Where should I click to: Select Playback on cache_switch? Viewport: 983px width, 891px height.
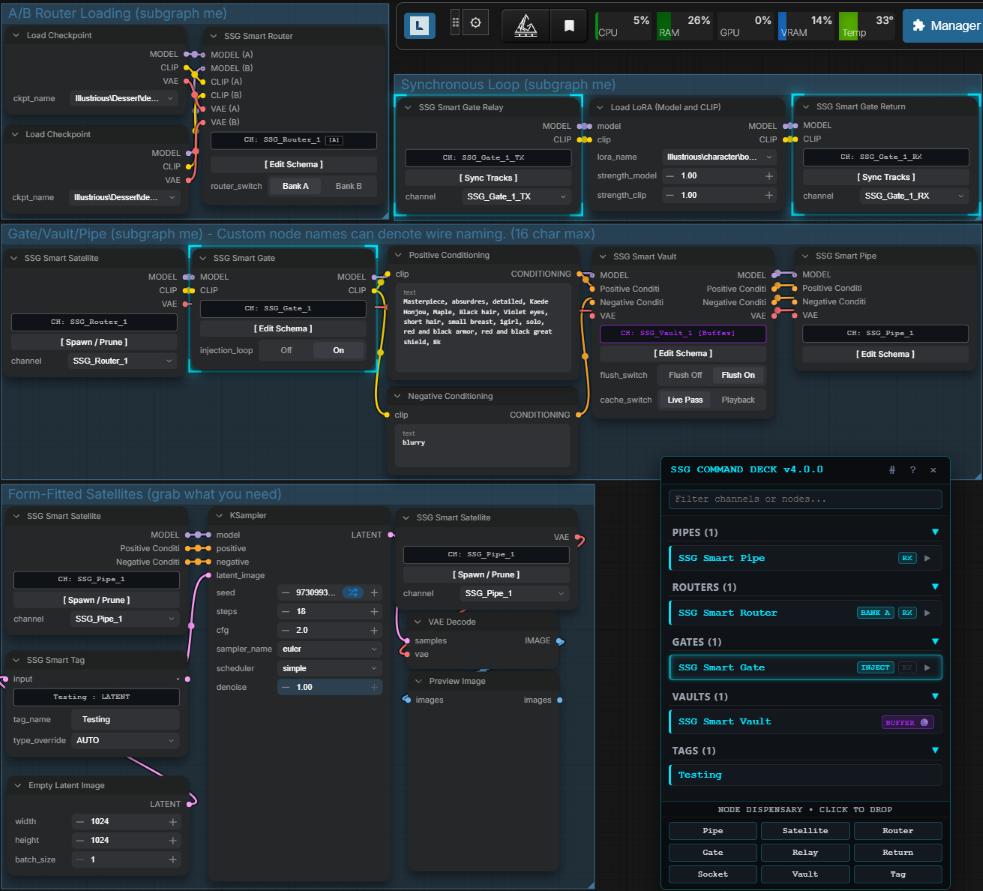[x=738, y=400]
